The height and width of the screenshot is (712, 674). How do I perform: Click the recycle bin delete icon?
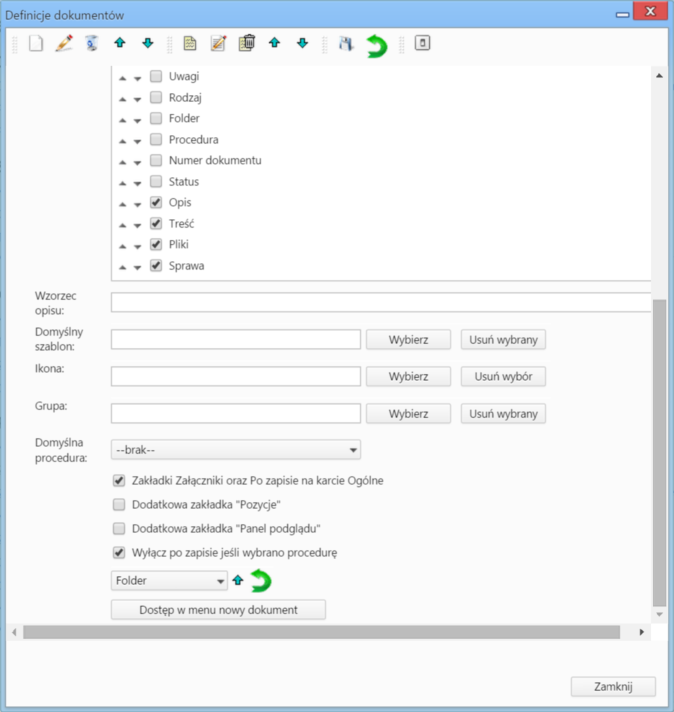pyautogui.click(x=92, y=44)
